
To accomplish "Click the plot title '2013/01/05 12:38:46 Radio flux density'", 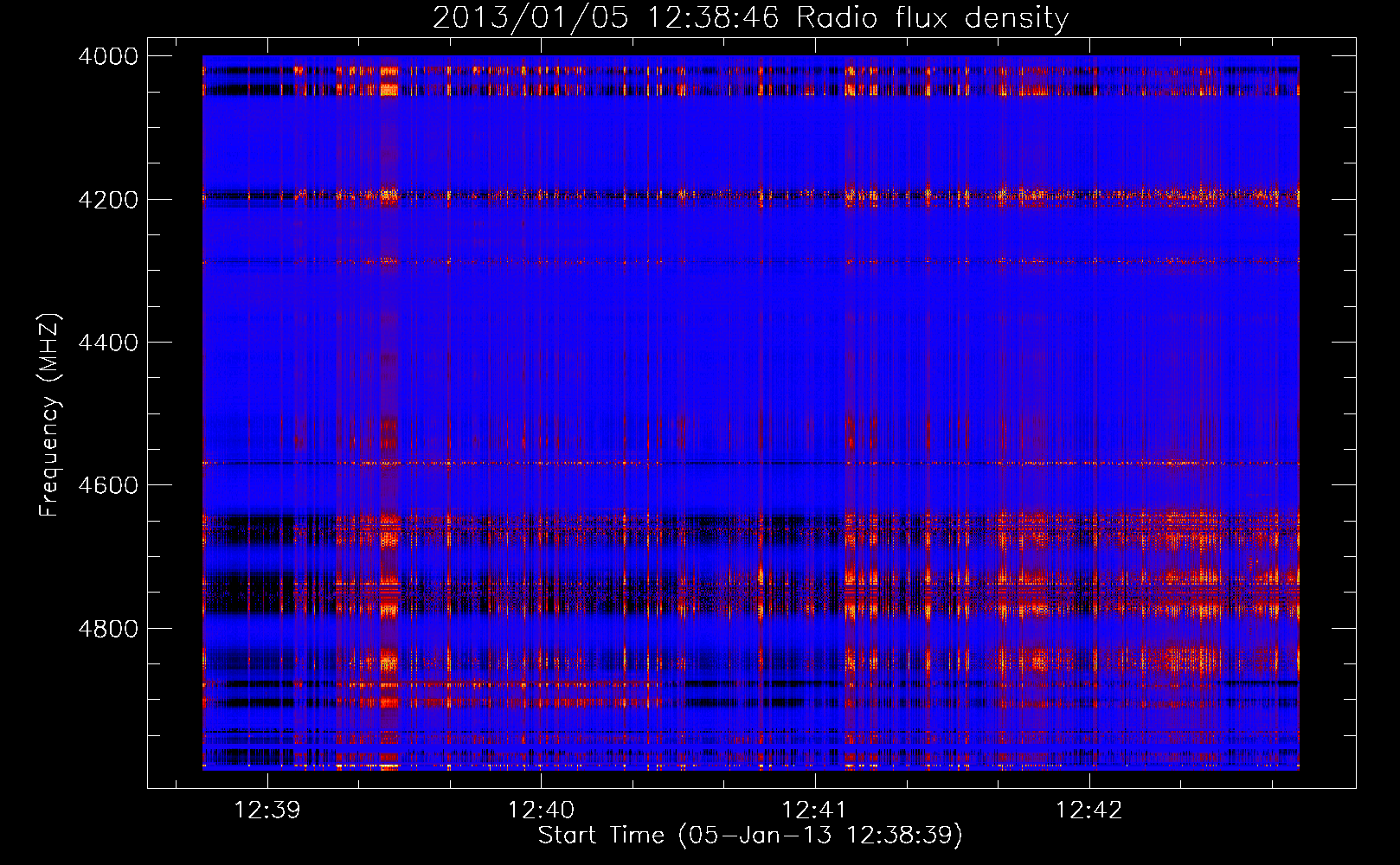I will [x=750, y=18].
